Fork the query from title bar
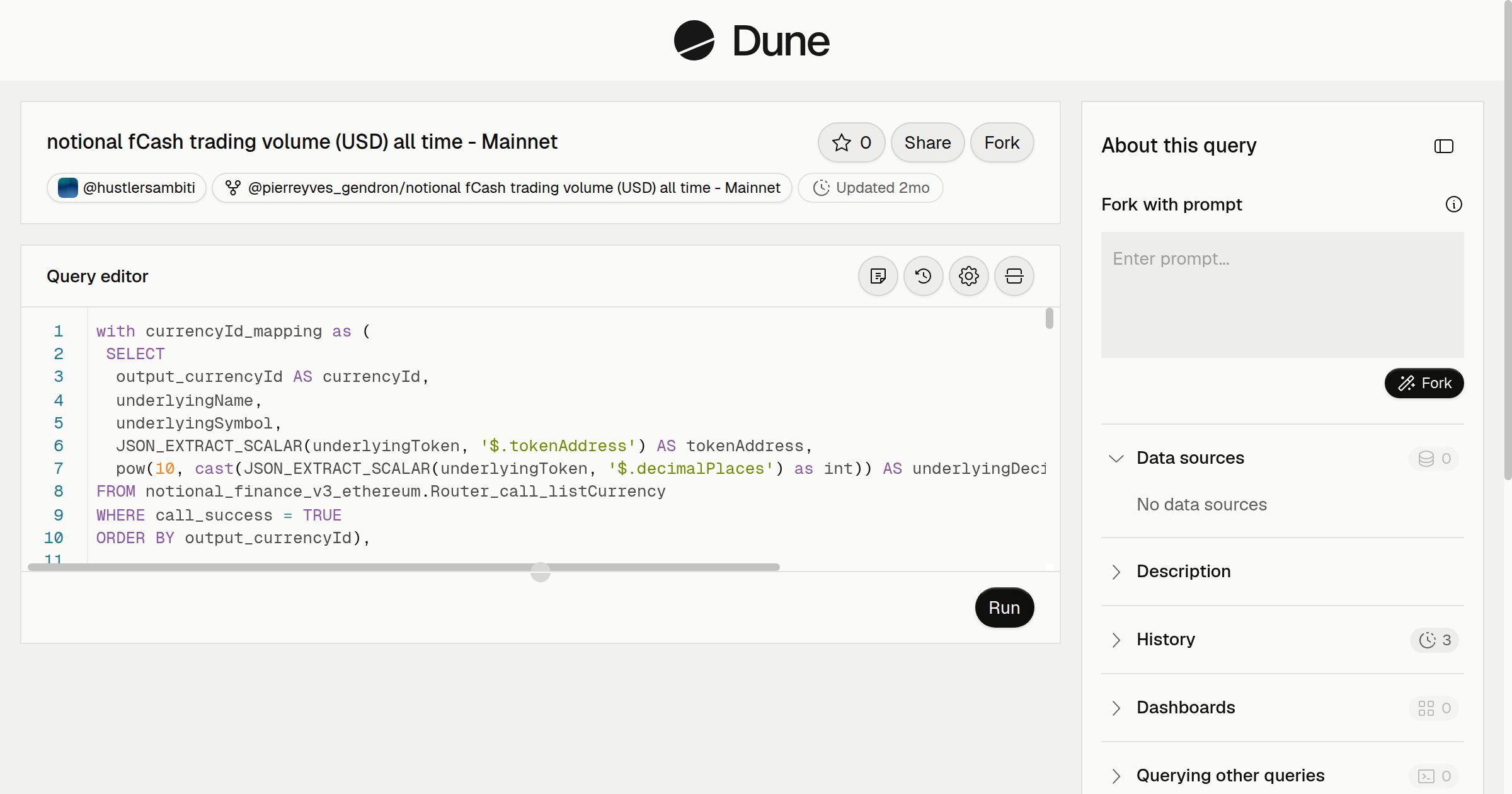 click(x=1002, y=142)
